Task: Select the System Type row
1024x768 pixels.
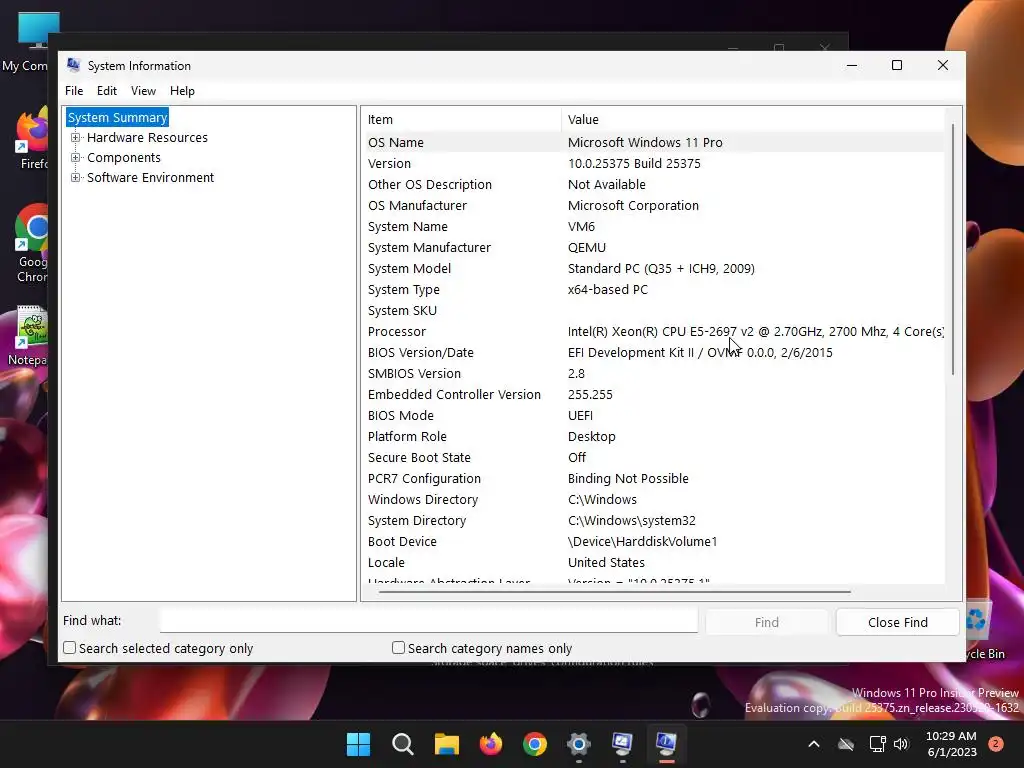Action: tap(654, 289)
